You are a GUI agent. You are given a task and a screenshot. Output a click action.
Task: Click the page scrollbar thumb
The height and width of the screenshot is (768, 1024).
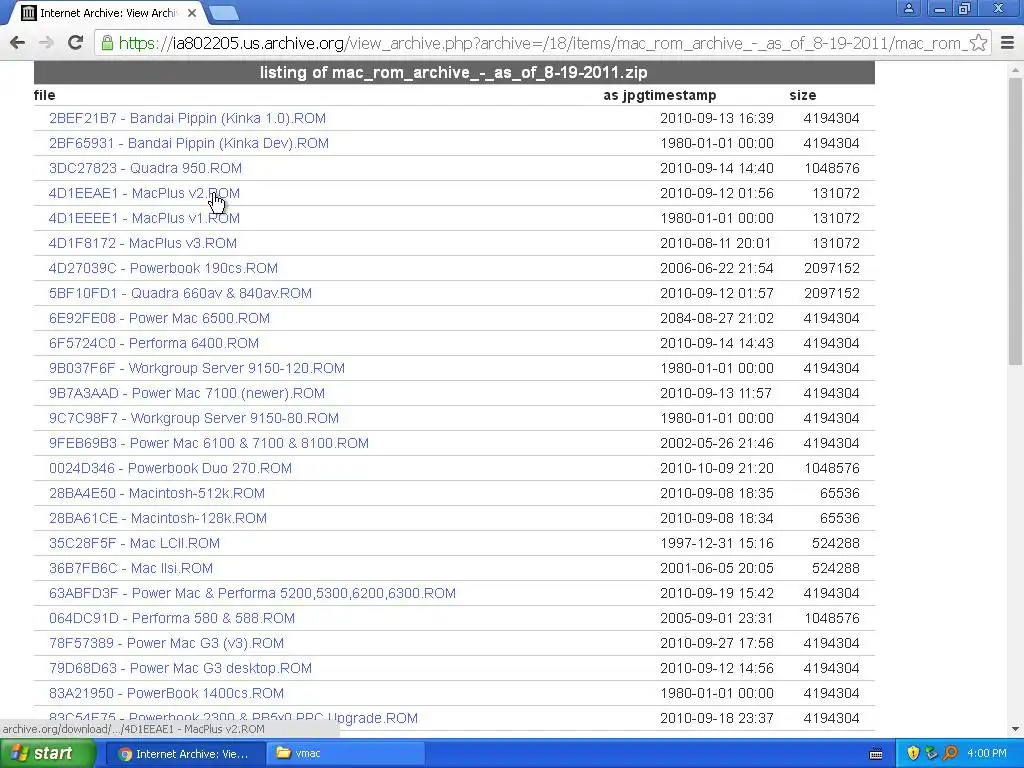pos(1016,221)
